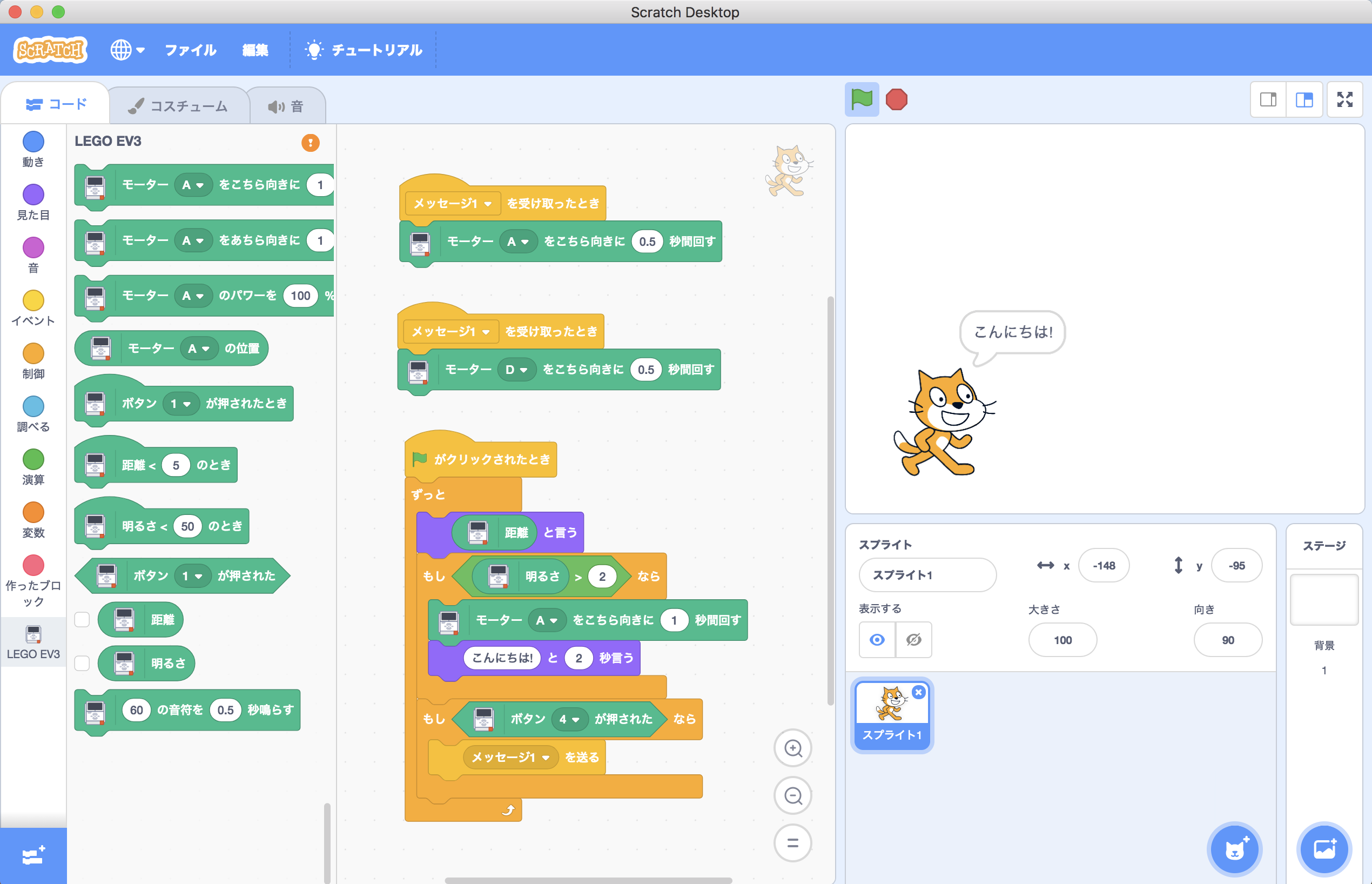Open the language globe menu
The height and width of the screenshot is (884, 1372).
pyautogui.click(x=127, y=50)
